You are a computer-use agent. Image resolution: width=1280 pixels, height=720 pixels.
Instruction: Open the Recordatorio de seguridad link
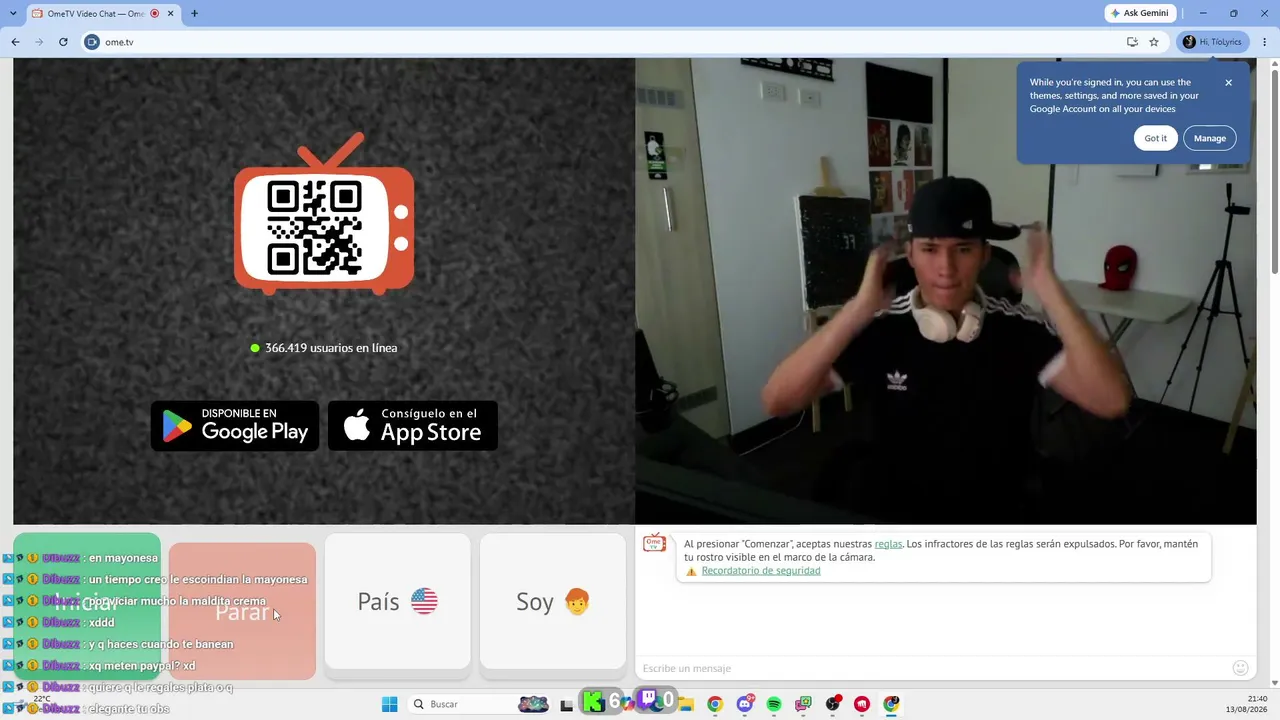click(761, 571)
